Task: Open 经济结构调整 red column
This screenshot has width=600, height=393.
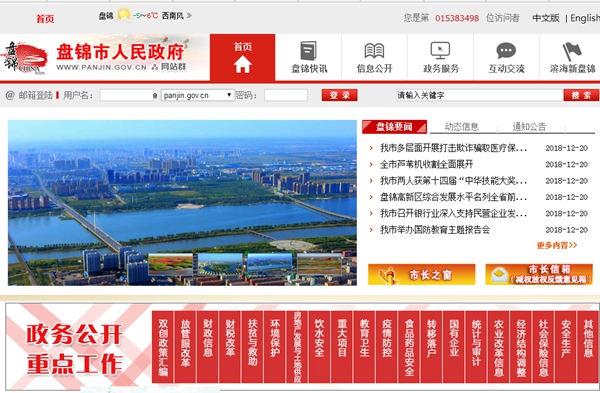Action: coord(521,347)
